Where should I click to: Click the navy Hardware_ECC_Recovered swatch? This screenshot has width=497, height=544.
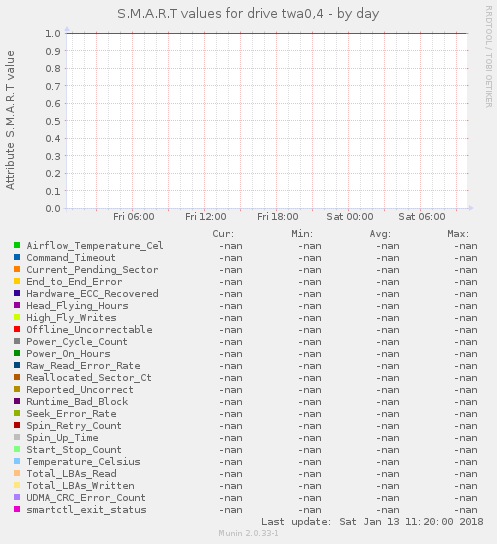(x=17, y=293)
